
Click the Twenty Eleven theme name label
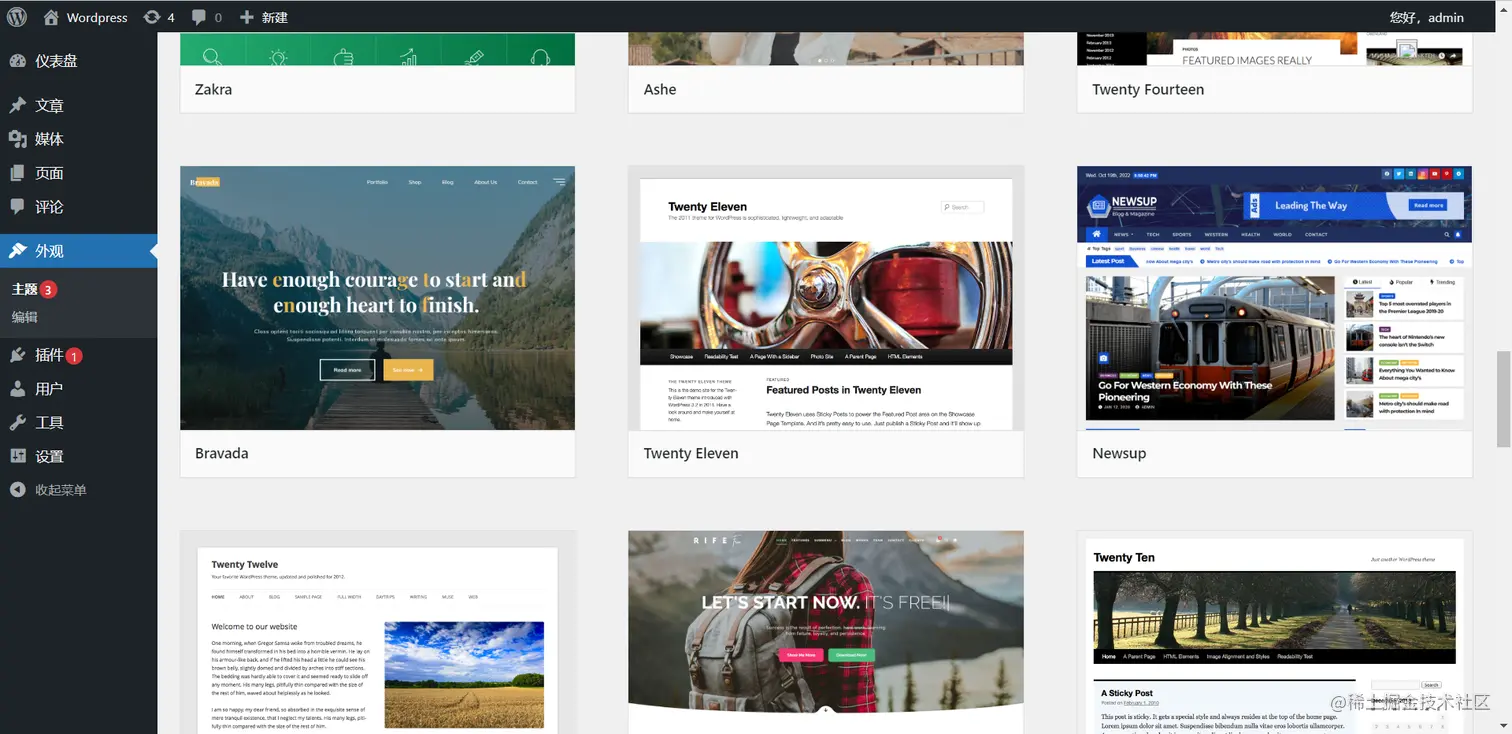(x=691, y=453)
